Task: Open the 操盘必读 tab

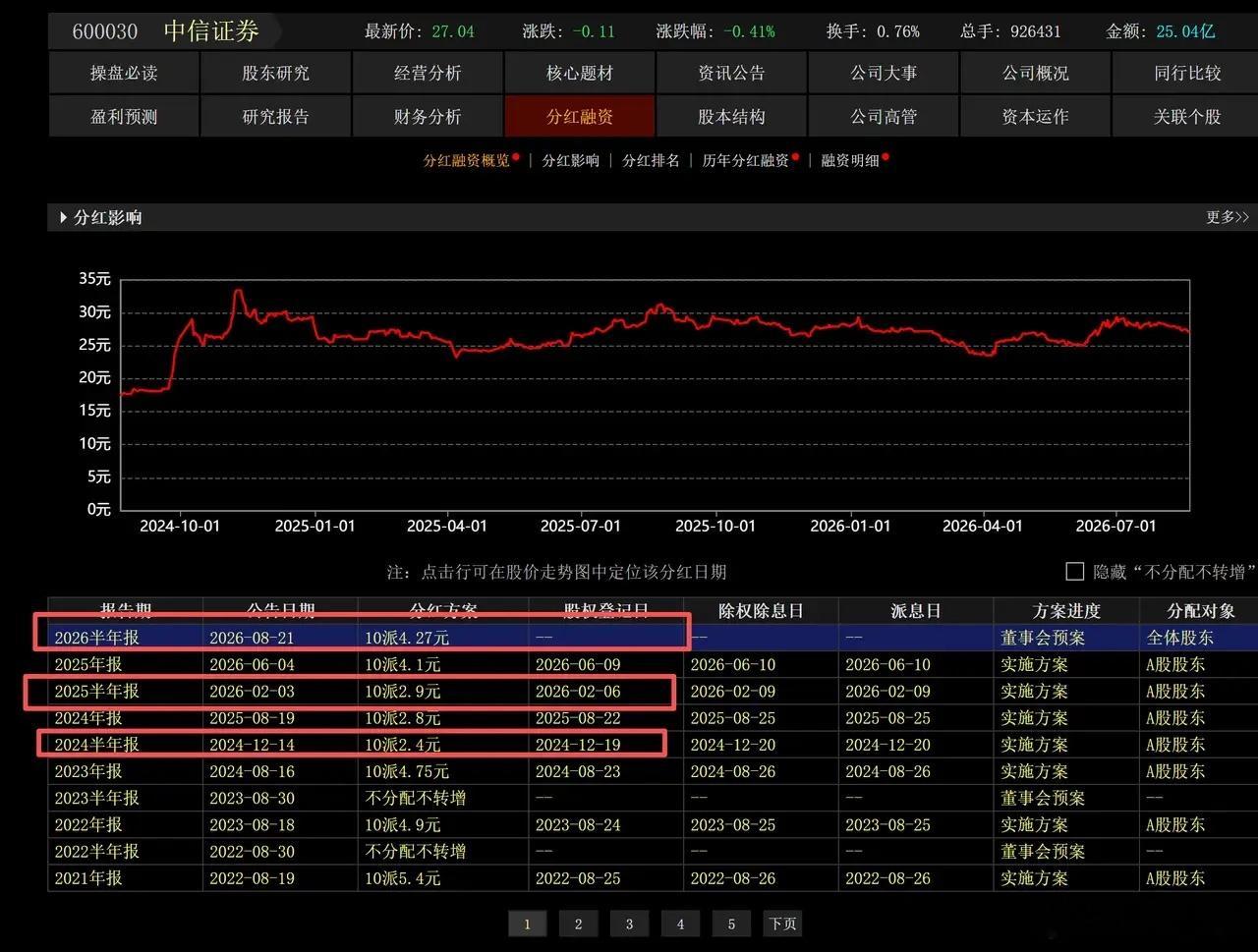Action: 124,73
